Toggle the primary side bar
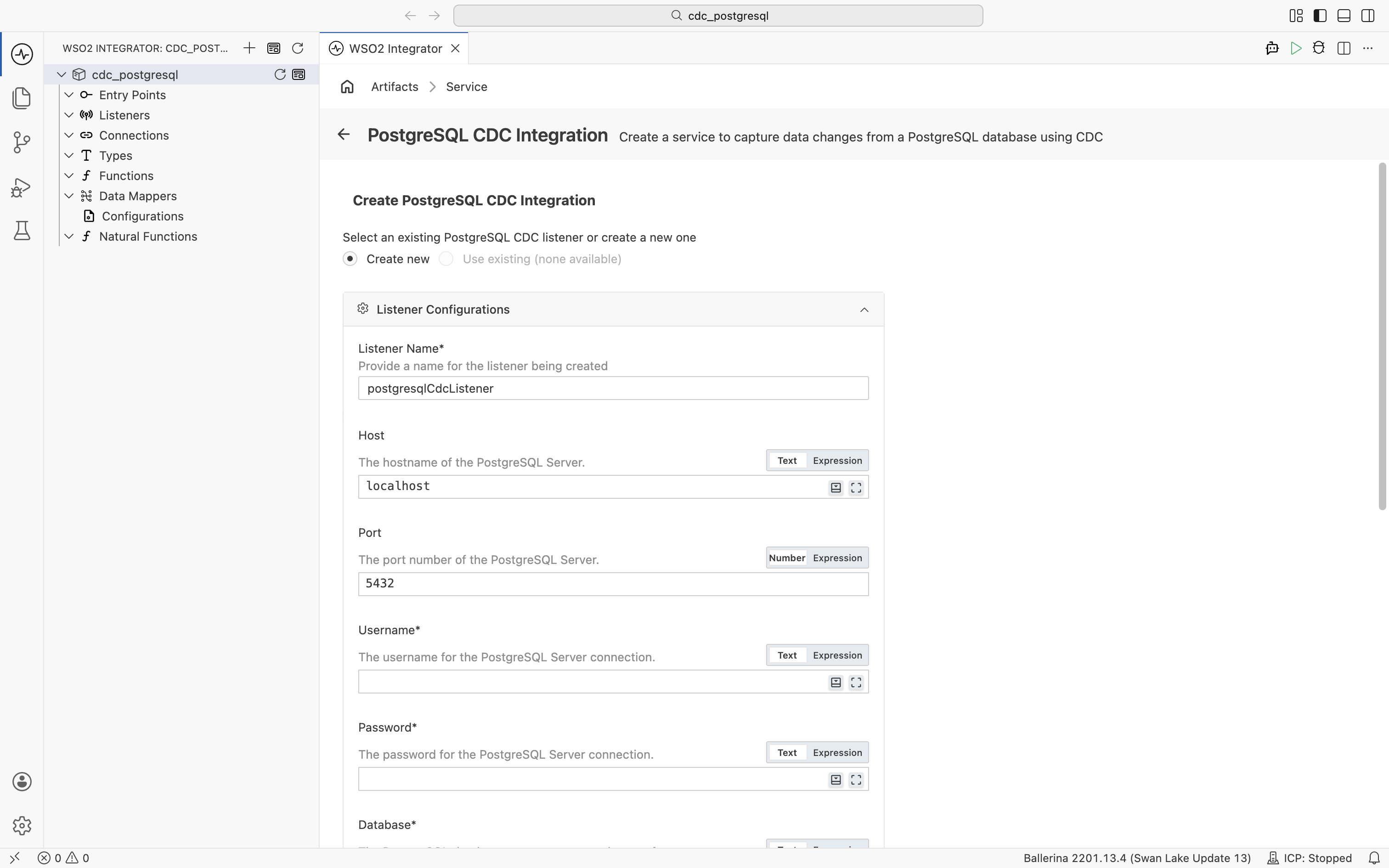Screen dimensions: 1389x868 pyautogui.click(x=1320, y=16)
